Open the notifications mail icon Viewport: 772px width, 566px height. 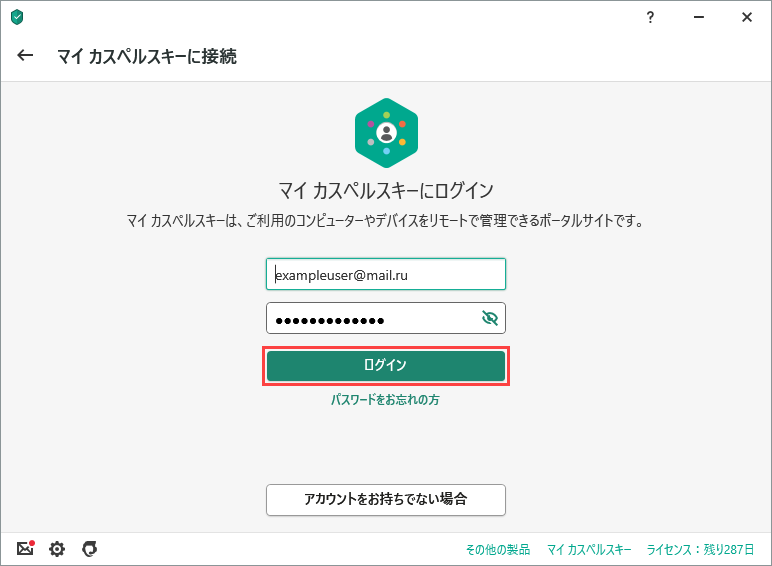coord(25,548)
